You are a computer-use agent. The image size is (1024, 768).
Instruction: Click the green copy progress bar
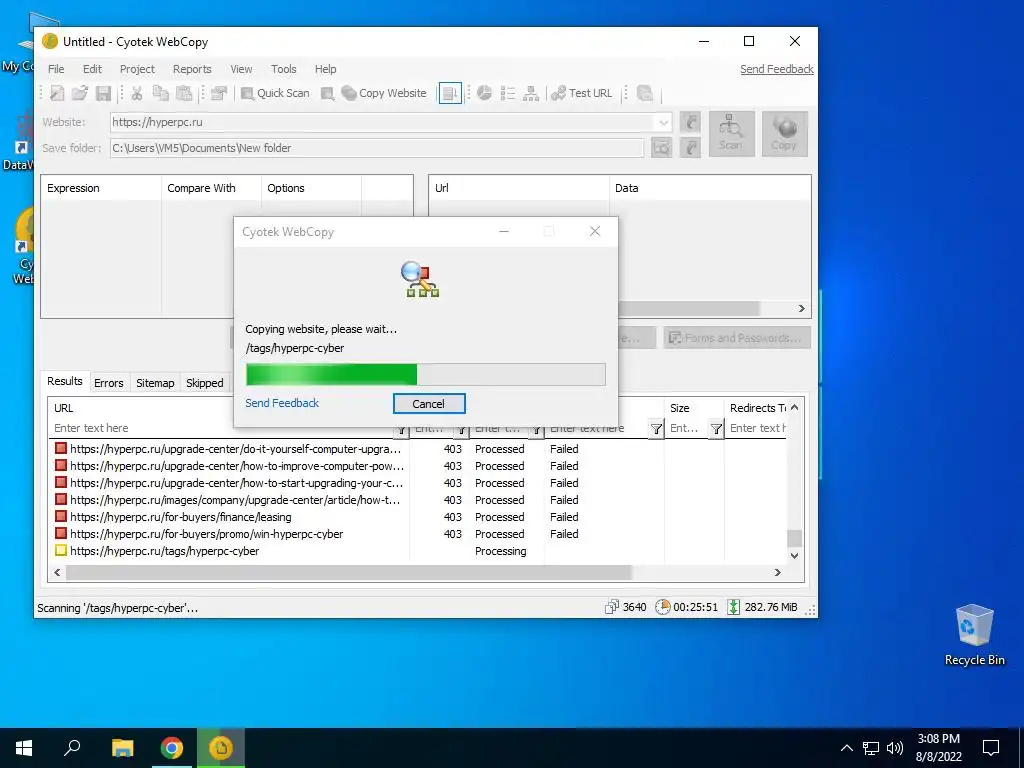pos(426,375)
